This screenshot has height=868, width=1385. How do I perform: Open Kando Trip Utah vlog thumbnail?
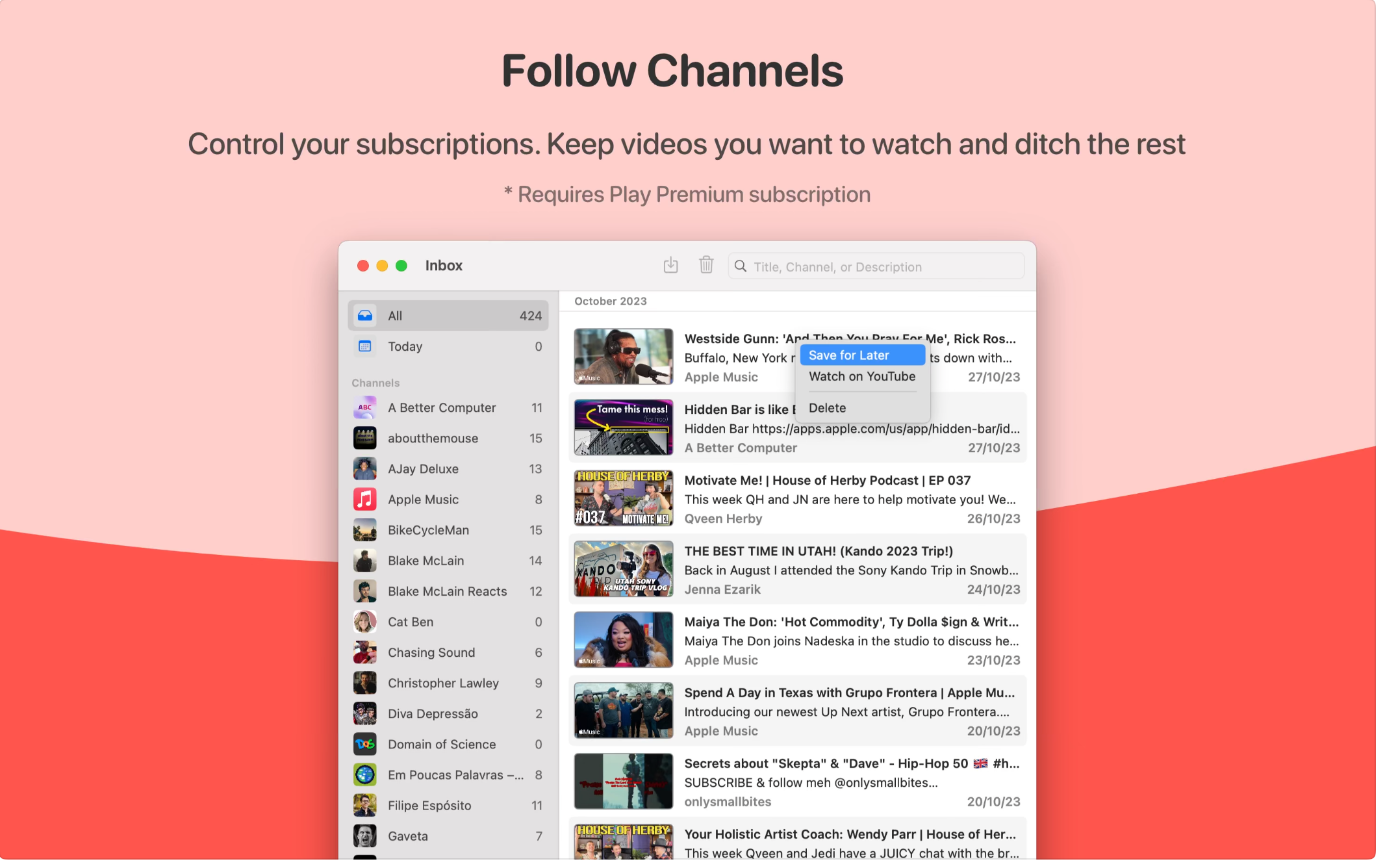pos(624,569)
